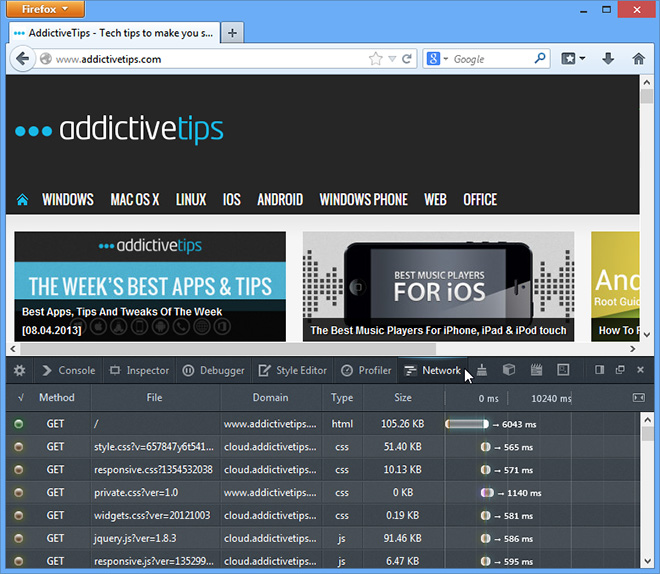Open the ANDROID site category
660x574 pixels.
(x=280, y=199)
